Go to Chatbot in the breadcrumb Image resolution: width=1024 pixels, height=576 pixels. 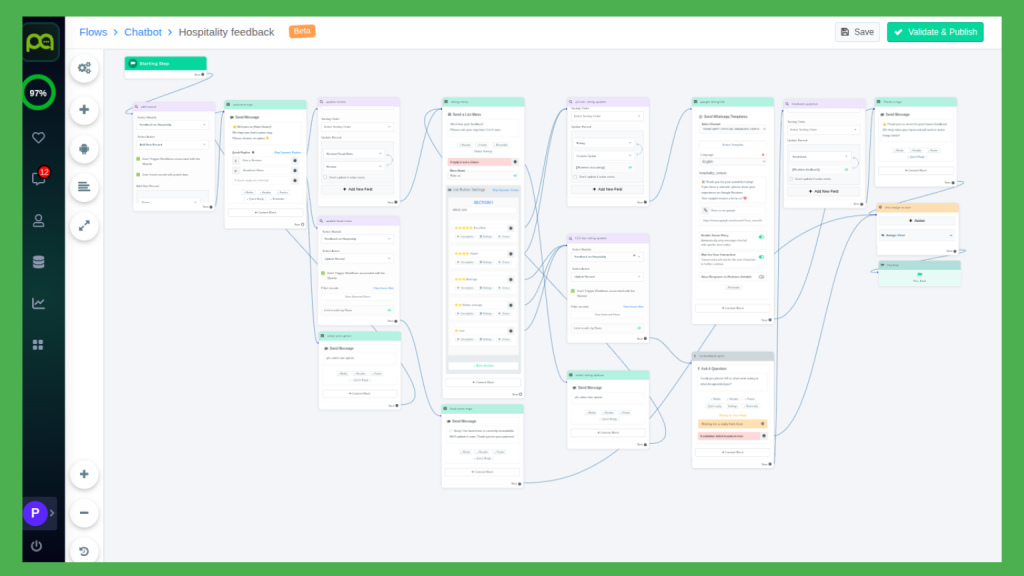click(x=143, y=32)
